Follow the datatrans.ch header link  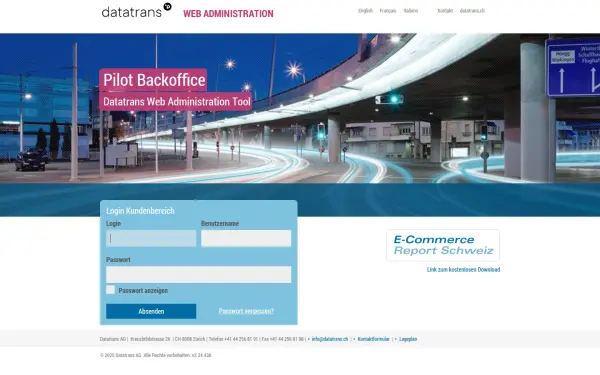coord(472,11)
